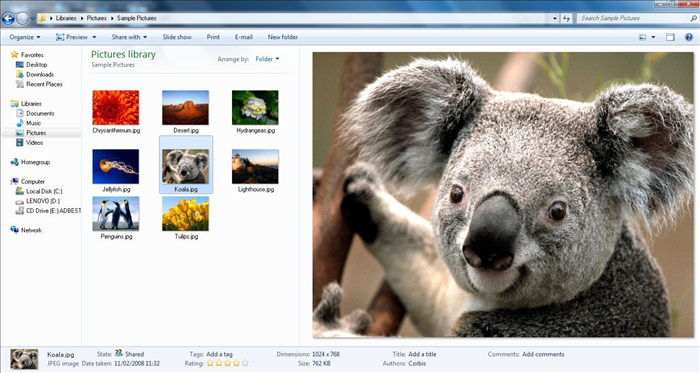Click the Pictures library heading
This screenshot has height=373, width=700.
pyautogui.click(x=123, y=54)
